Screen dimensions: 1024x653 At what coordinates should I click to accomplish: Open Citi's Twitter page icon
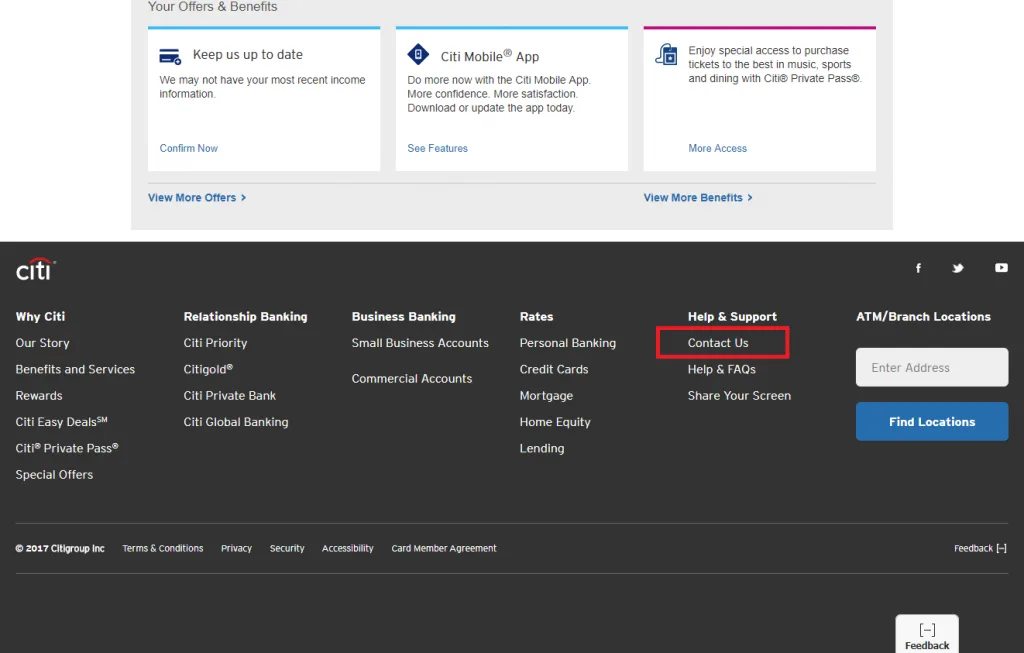click(958, 268)
